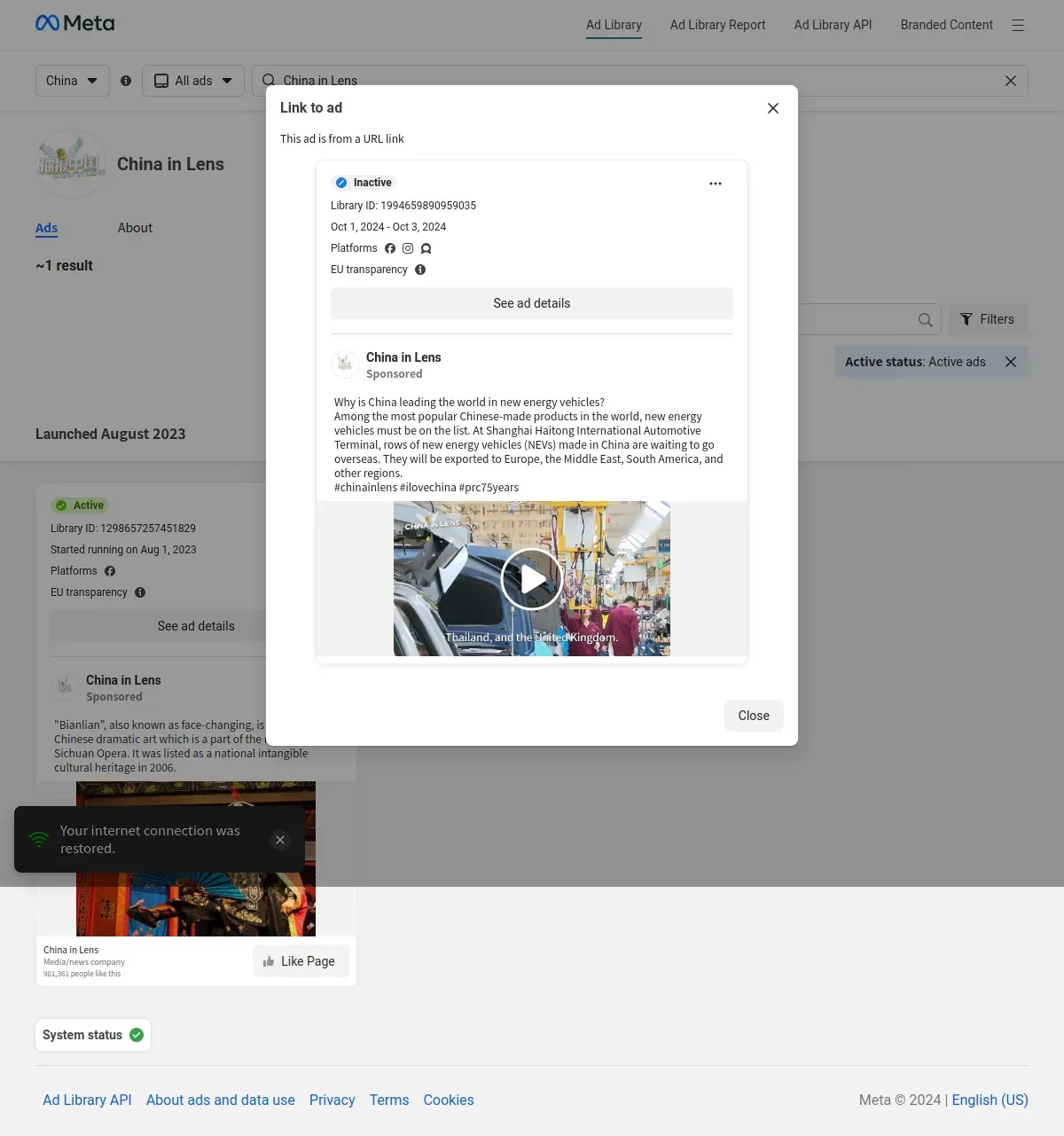This screenshot has height=1136, width=1064.
Task: Select the About tab on page profile
Action: [x=135, y=228]
